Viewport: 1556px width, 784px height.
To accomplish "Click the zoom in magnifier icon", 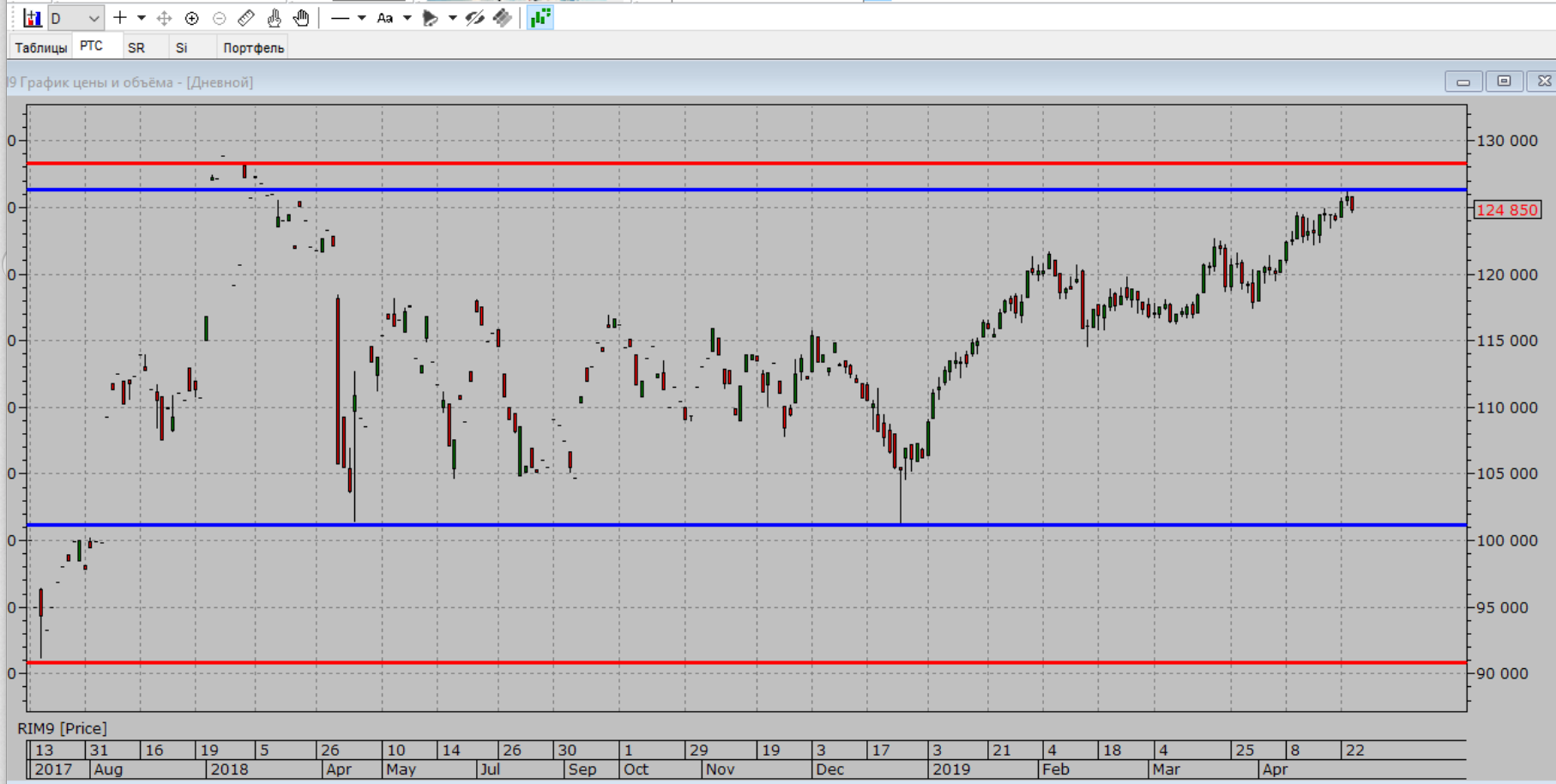I will [x=191, y=18].
